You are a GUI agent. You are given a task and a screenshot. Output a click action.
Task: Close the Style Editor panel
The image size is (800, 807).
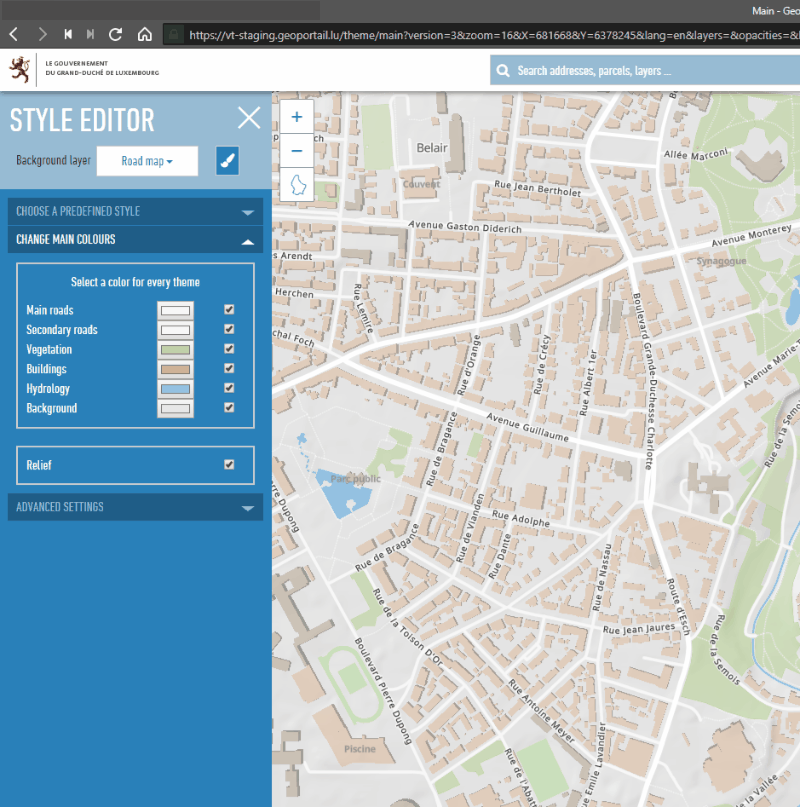249,118
